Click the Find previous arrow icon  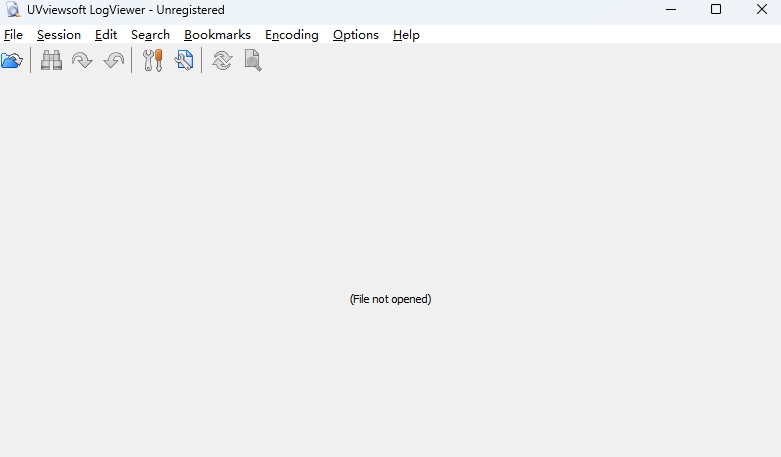pyautogui.click(x=114, y=60)
